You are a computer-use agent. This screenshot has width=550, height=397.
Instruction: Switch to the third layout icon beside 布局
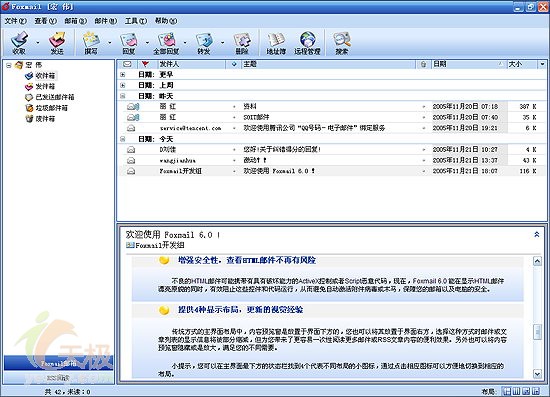[526, 391]
